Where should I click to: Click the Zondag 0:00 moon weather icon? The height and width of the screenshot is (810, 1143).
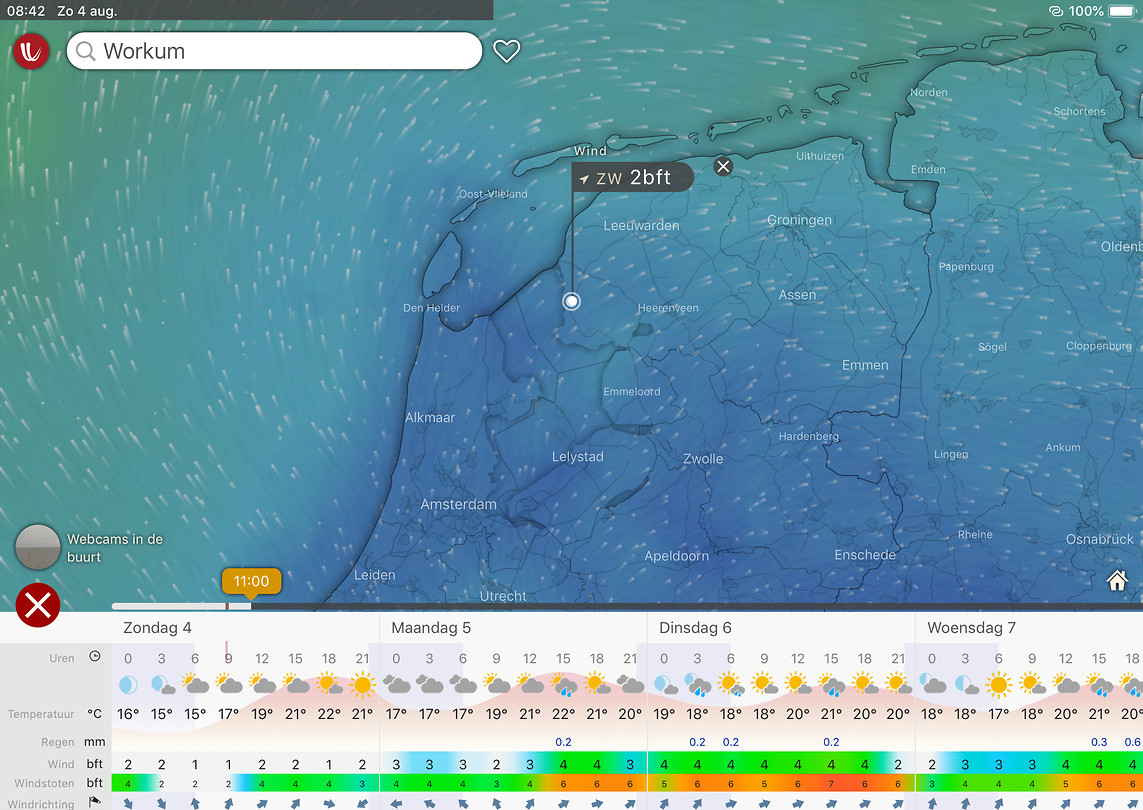(128, 685)
